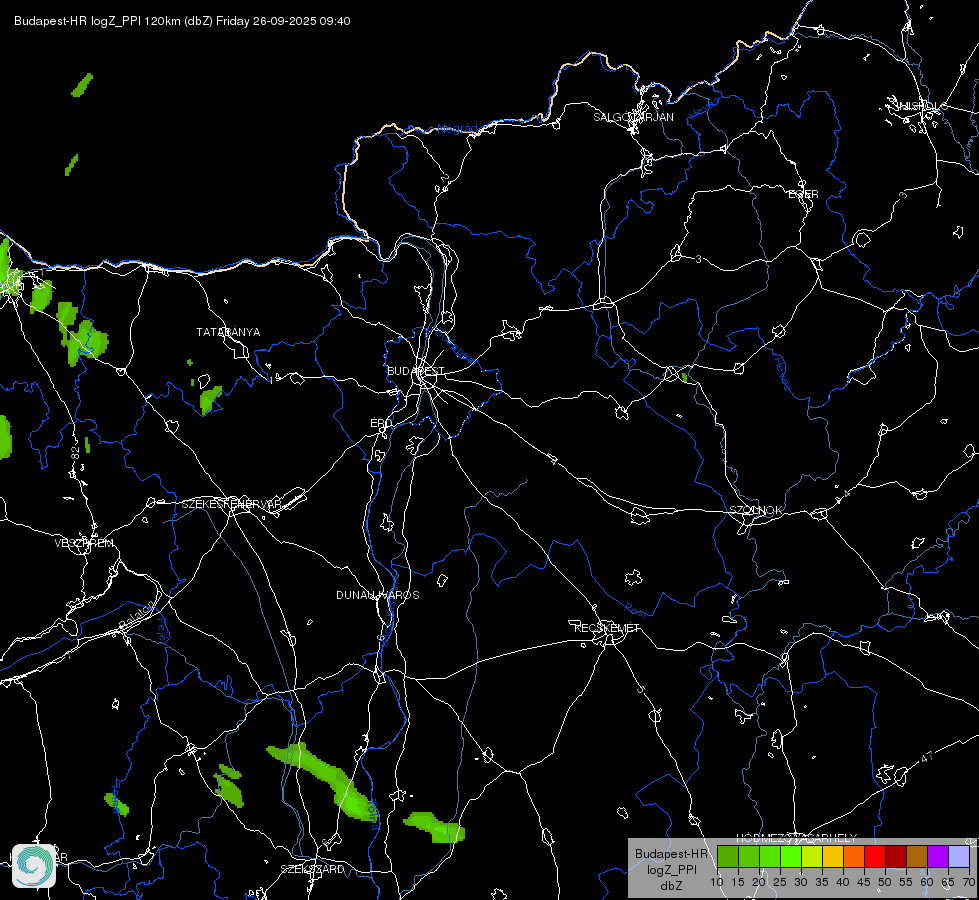Click the blue 'Tolna' county label
The height and width of the screenshot is (900, 979).
pyautogui.click(x=373, y=814)
